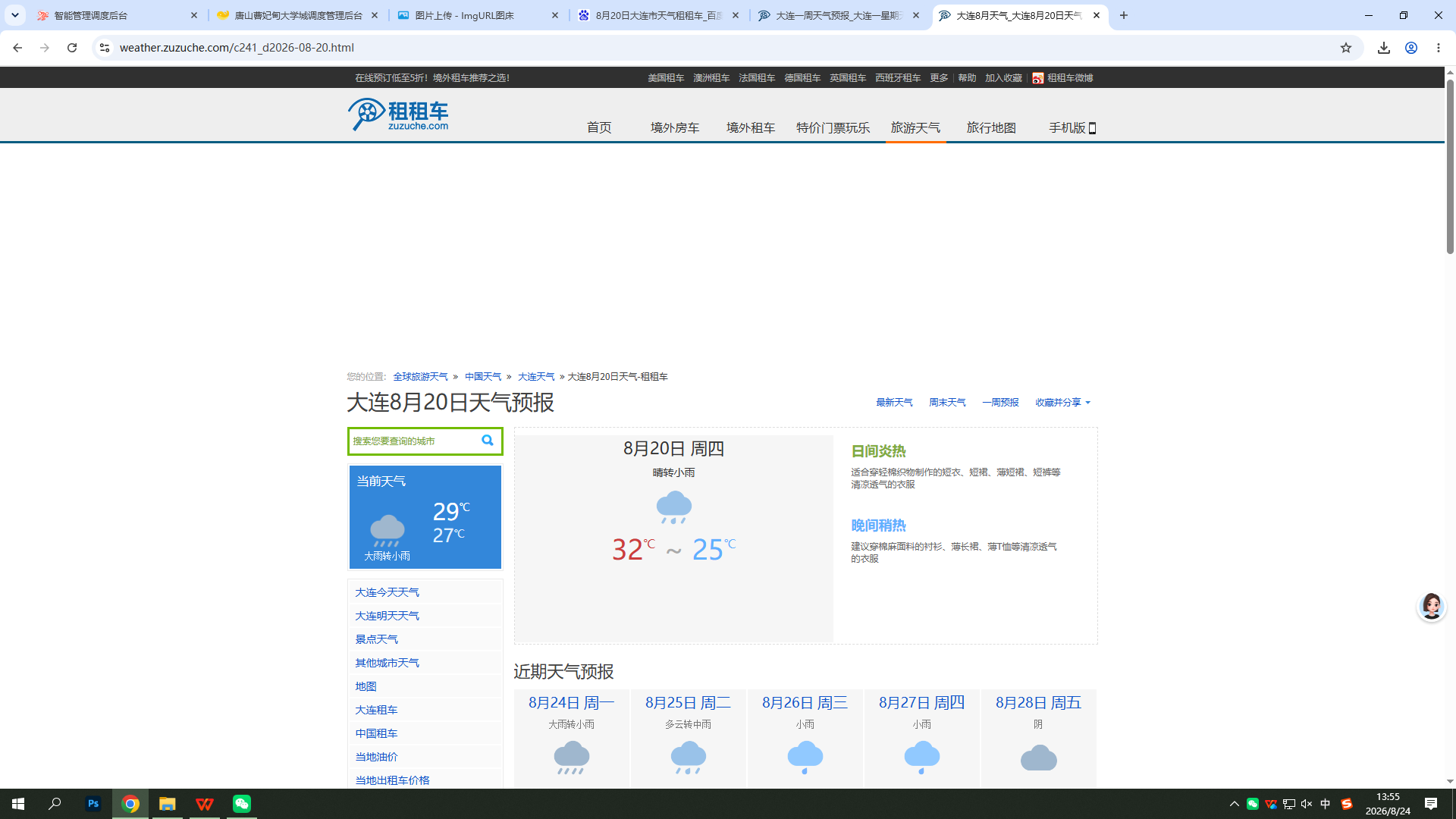
Task: Open 一周预报 link
Action: pyautogui.click(x=1000, y=403)
